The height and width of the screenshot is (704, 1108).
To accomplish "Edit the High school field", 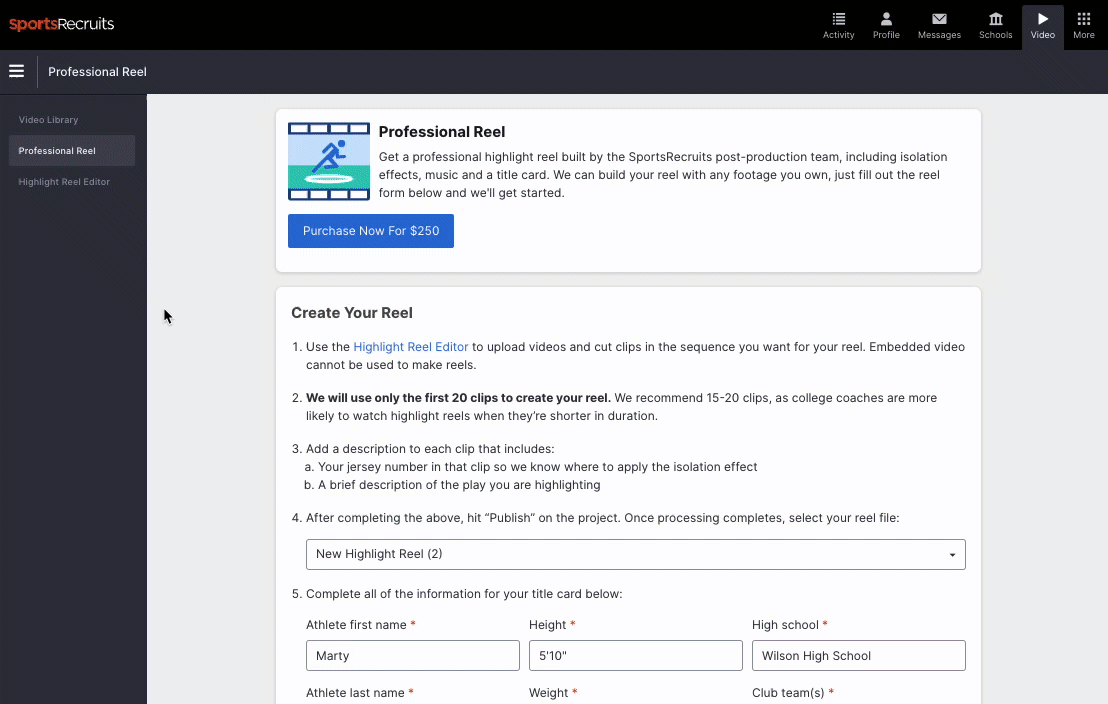I will pos(859,656).
